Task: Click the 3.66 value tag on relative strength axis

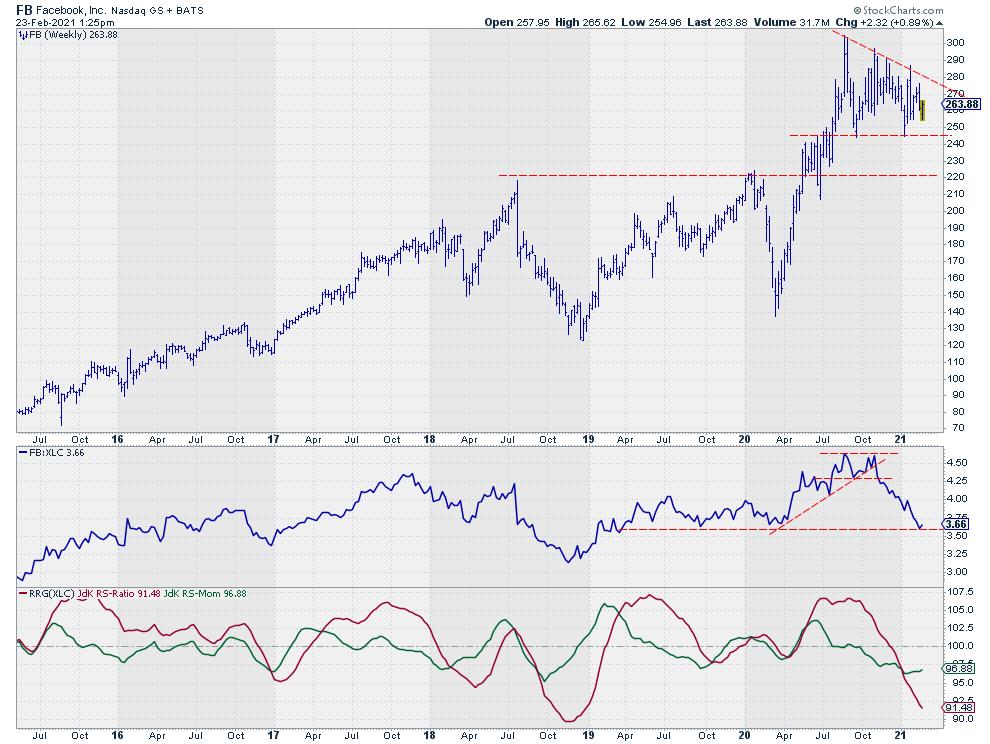Action: pyautogui.click(x=956, y=524)
